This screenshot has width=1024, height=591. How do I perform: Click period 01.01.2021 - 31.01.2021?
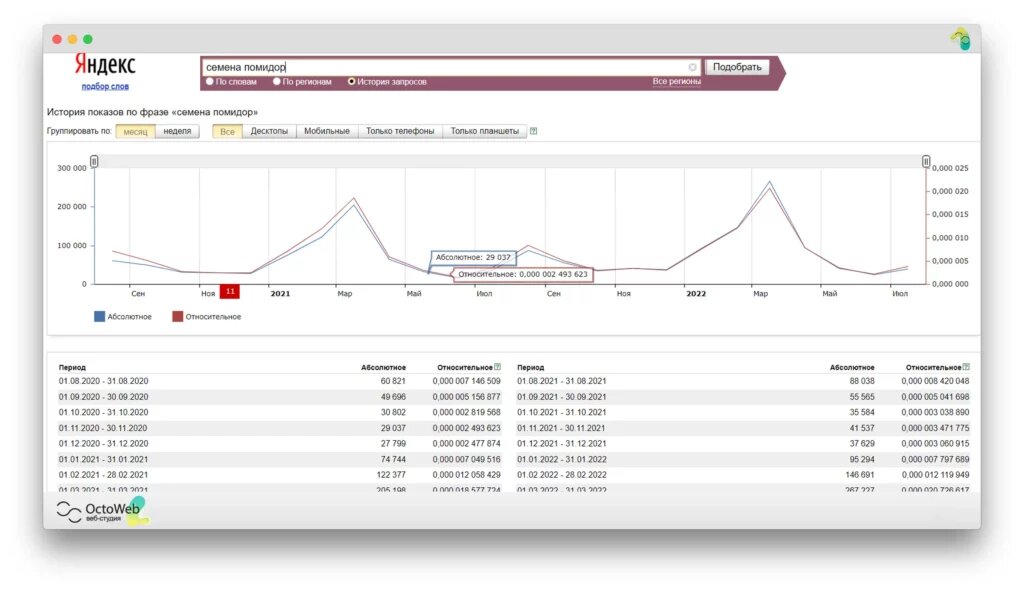pos(103,460)
